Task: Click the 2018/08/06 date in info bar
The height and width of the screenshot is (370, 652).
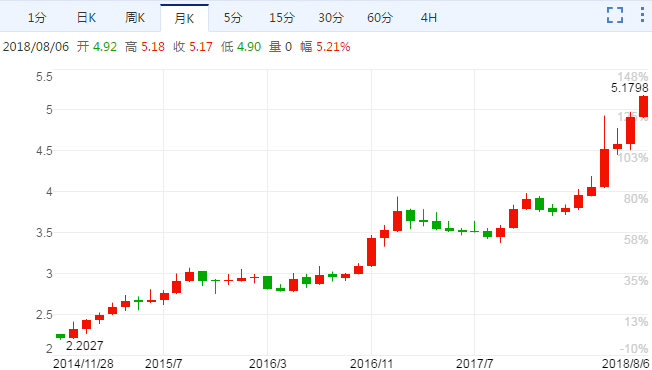Action: pyautogui.click(x=36, y=47)
